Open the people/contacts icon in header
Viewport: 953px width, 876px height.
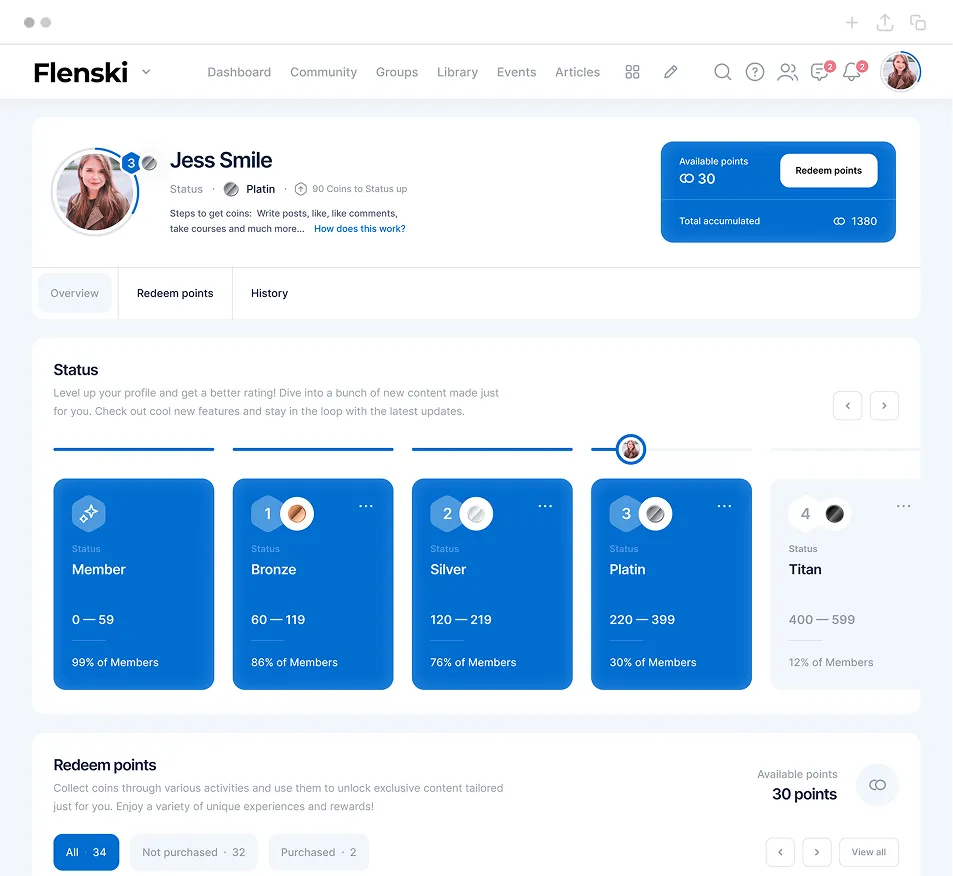coord(788,72)
